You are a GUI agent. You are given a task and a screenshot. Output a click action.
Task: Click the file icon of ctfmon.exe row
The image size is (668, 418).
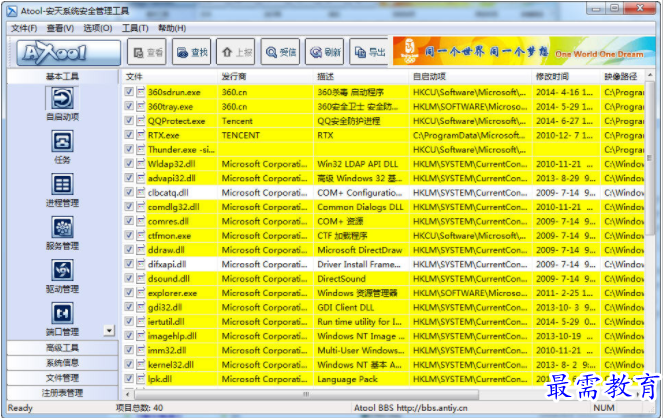[141, 235]
